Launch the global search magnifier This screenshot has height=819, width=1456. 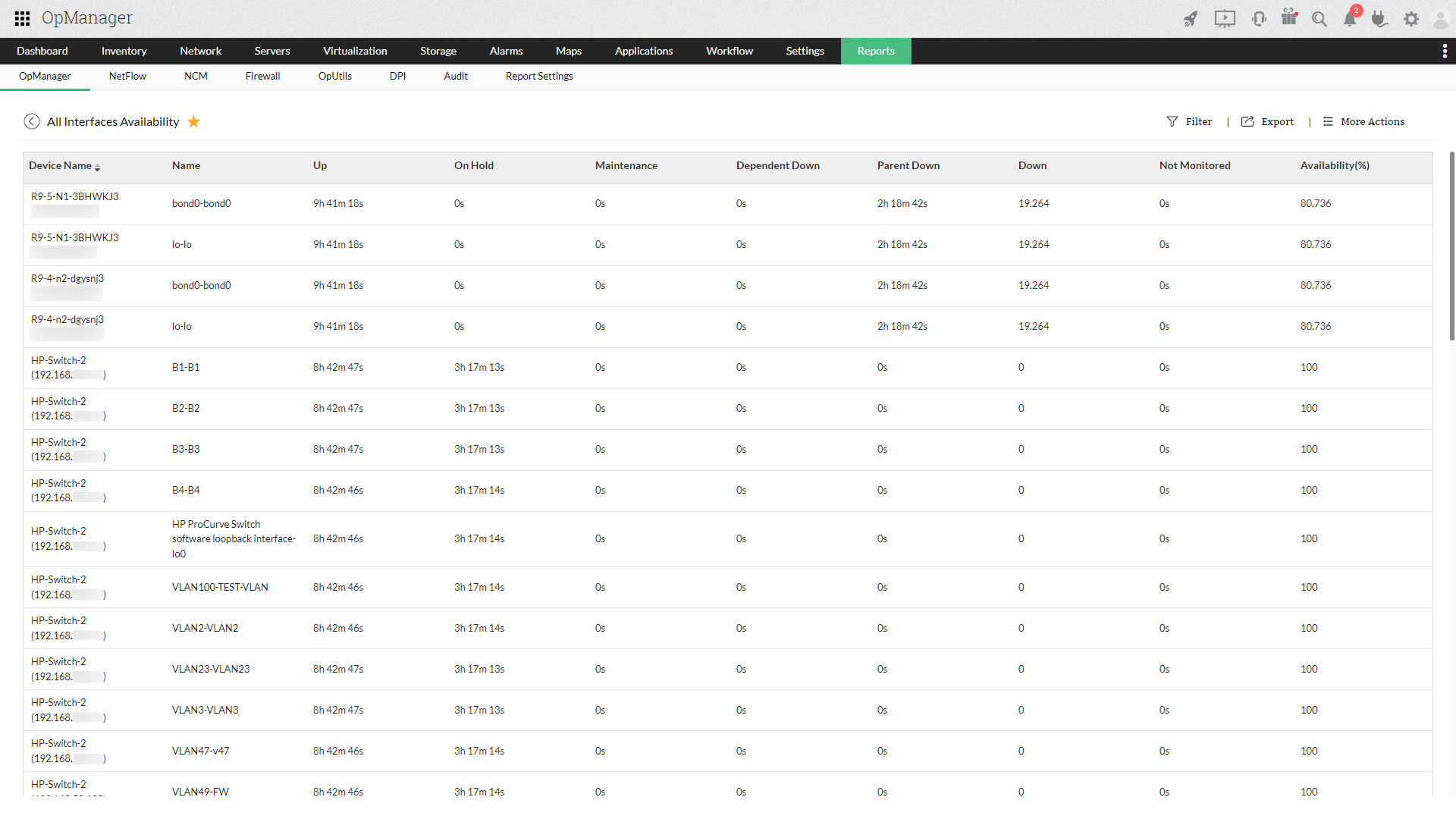point(1319,19)
